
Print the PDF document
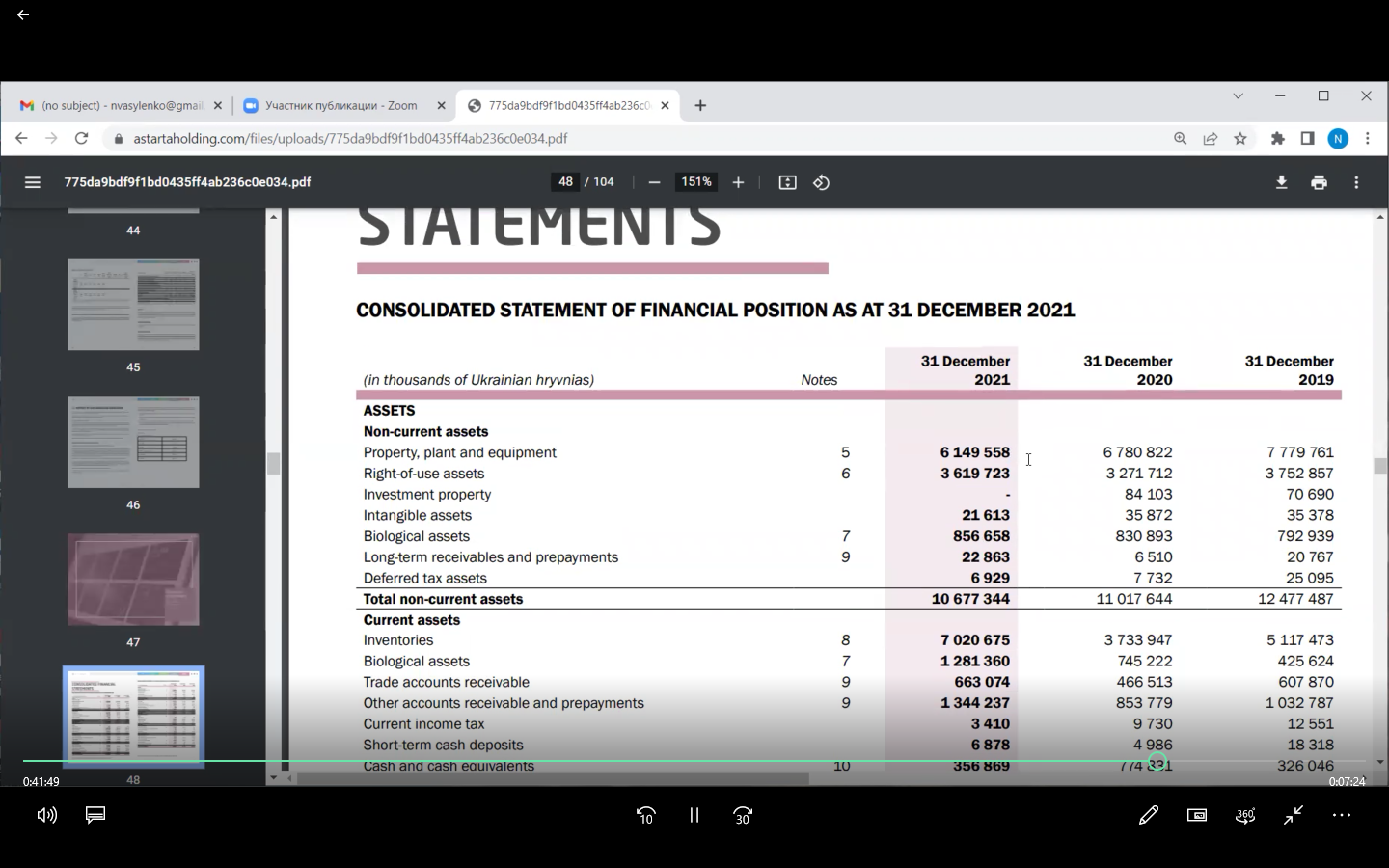(1319, 182)
